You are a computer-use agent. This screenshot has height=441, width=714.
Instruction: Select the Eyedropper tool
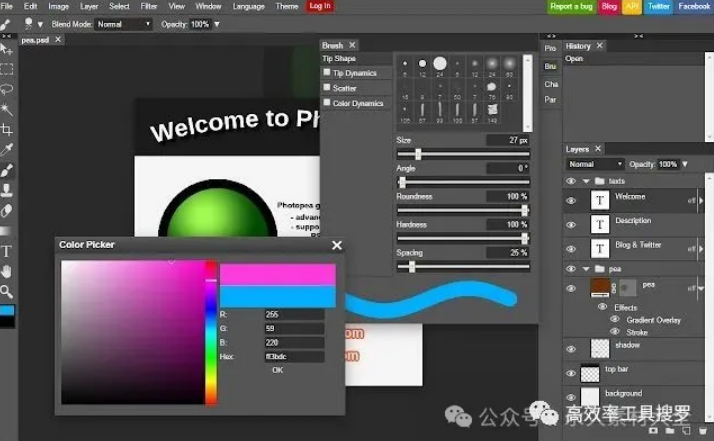(6, 150)
